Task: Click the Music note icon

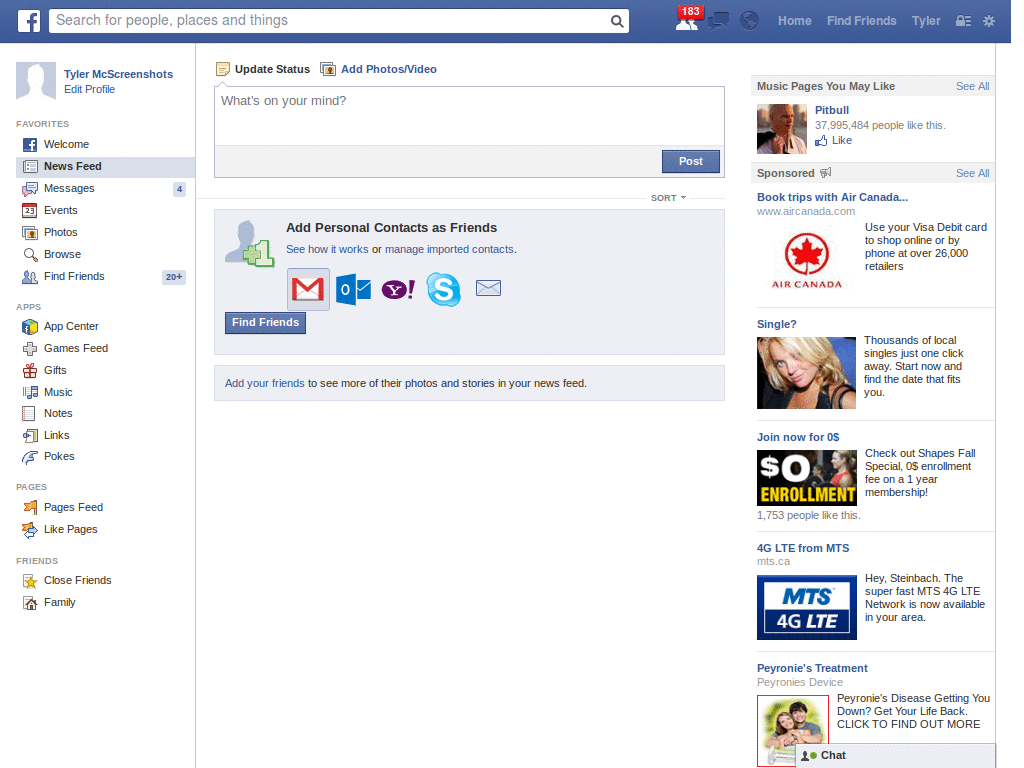Action: point(29,392)
